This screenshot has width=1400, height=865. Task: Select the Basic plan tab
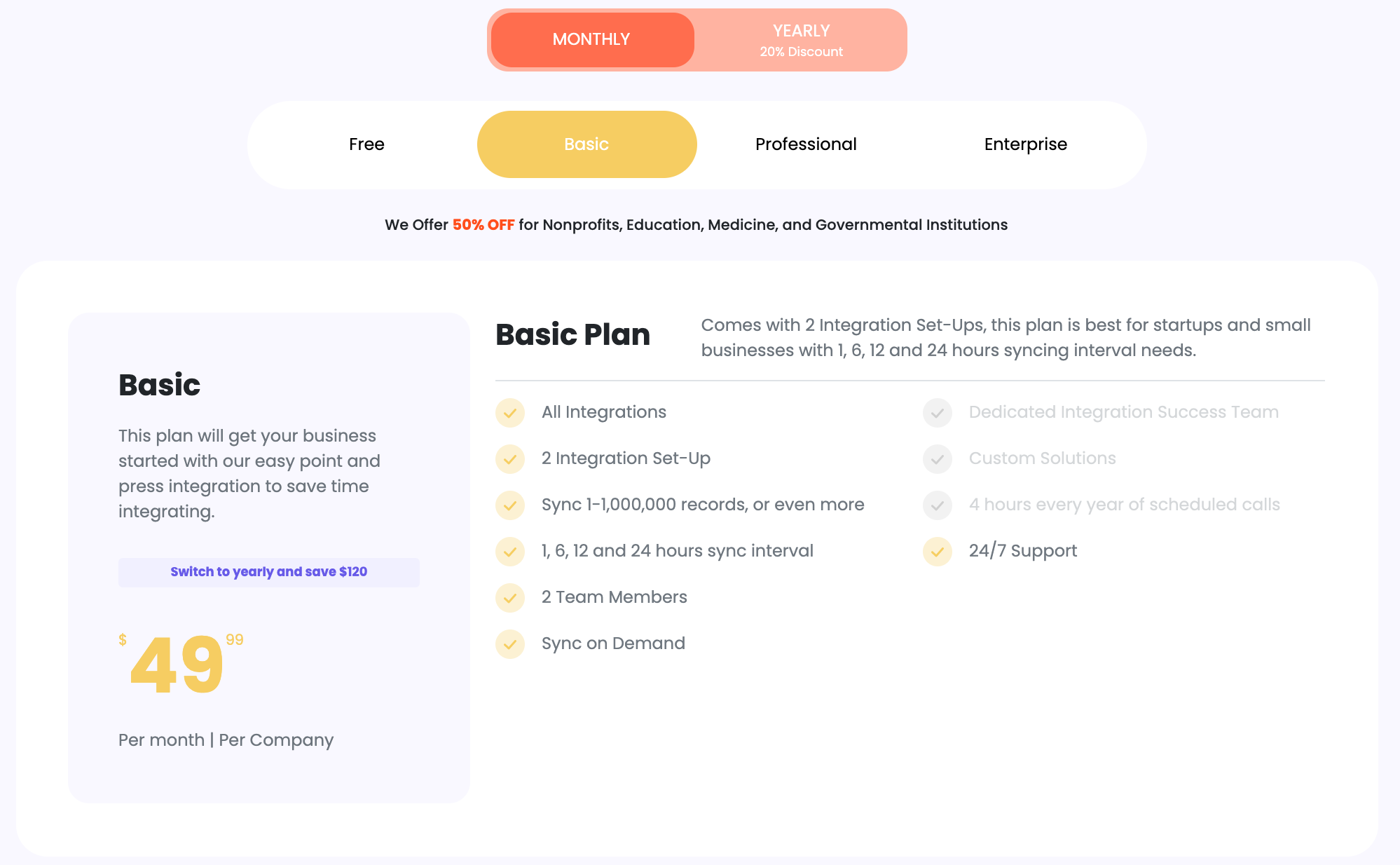[586, 144]
